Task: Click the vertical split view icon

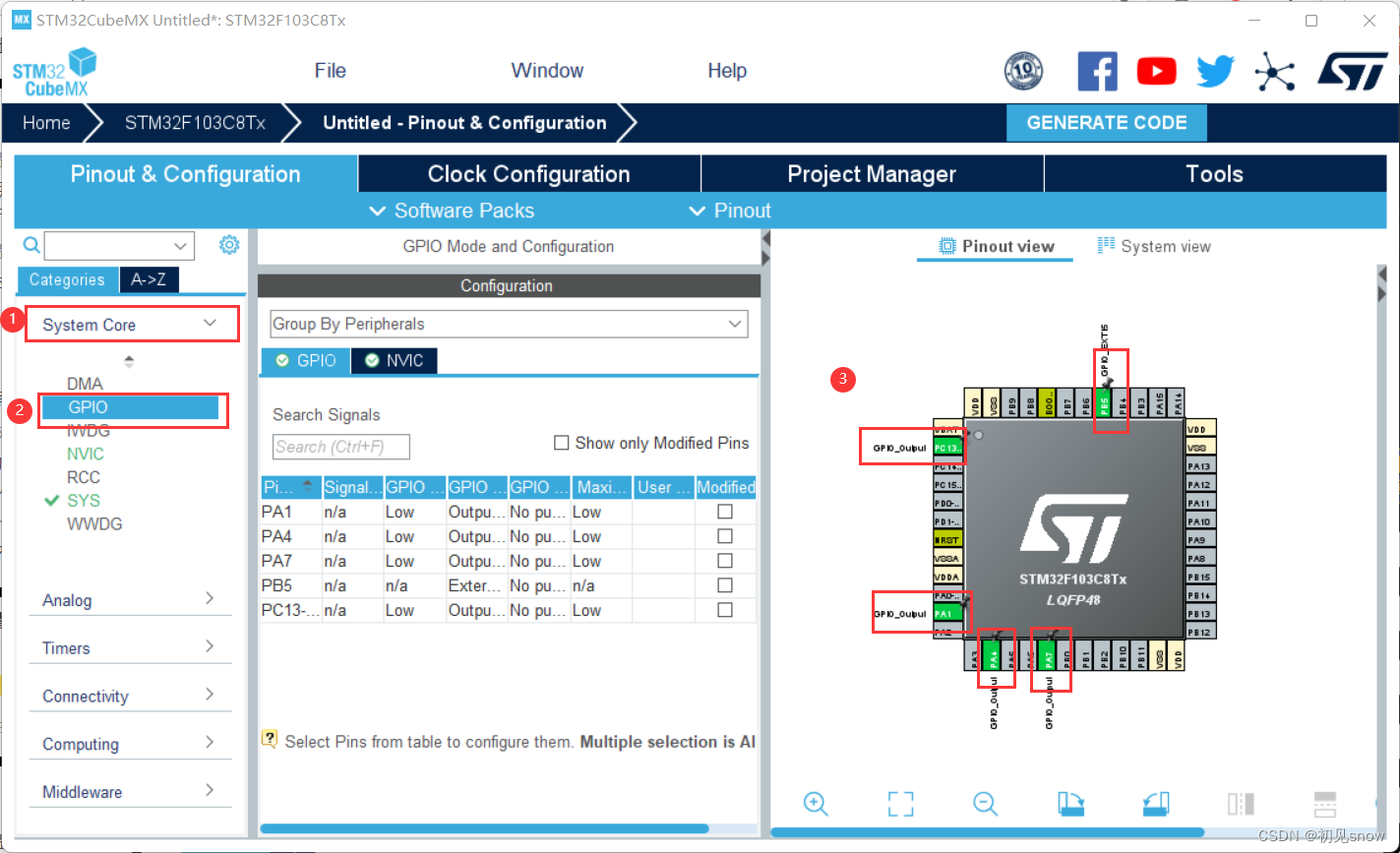Action: (1241, 804)
